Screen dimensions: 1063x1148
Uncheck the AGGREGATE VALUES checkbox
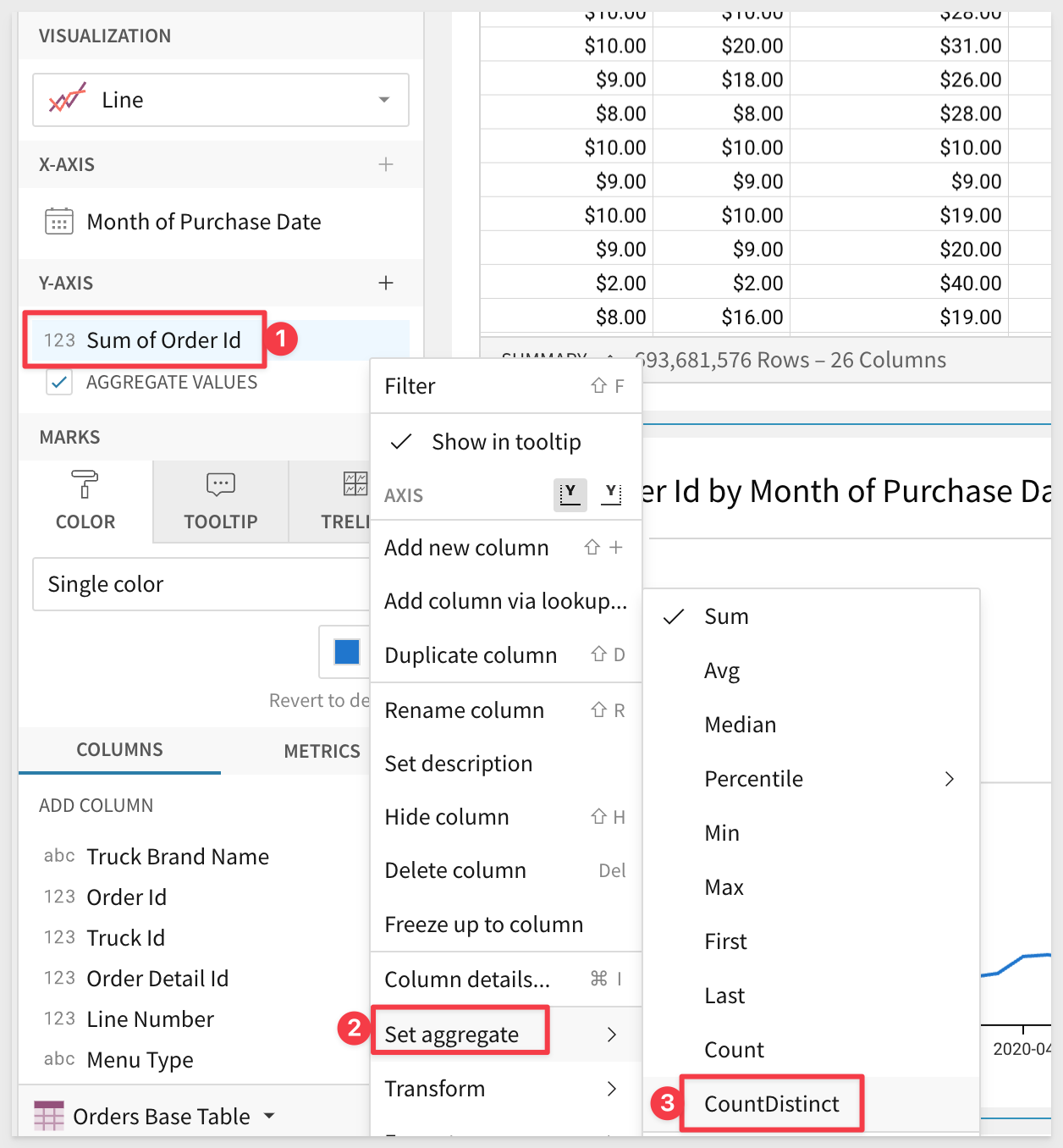(59, 383)
